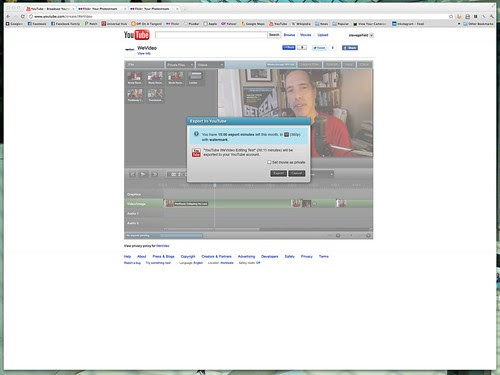Open the Private Files dropdown
Image resolution: width=500 pixels, height=375 pixels.
pos(180,65)
